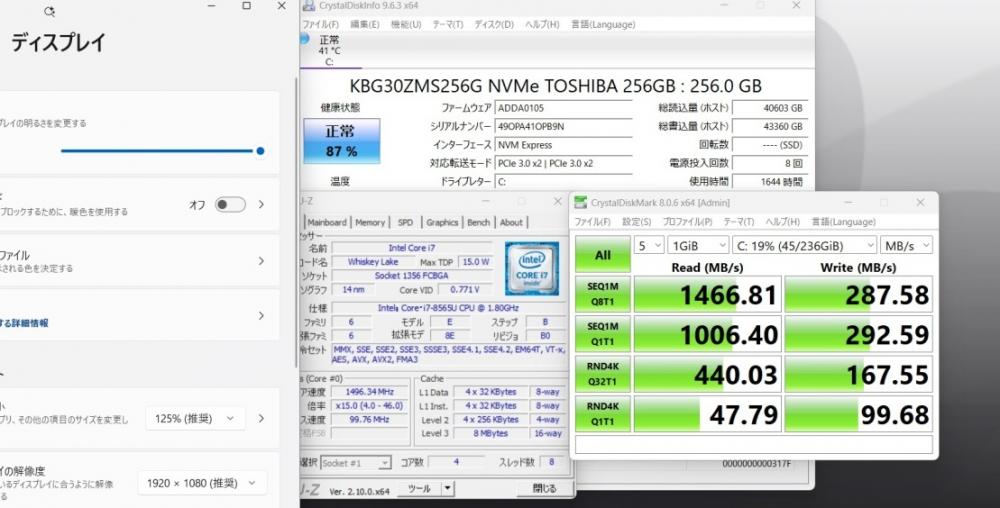Open the unit dropdown showing MB/s

pos(906,245)
